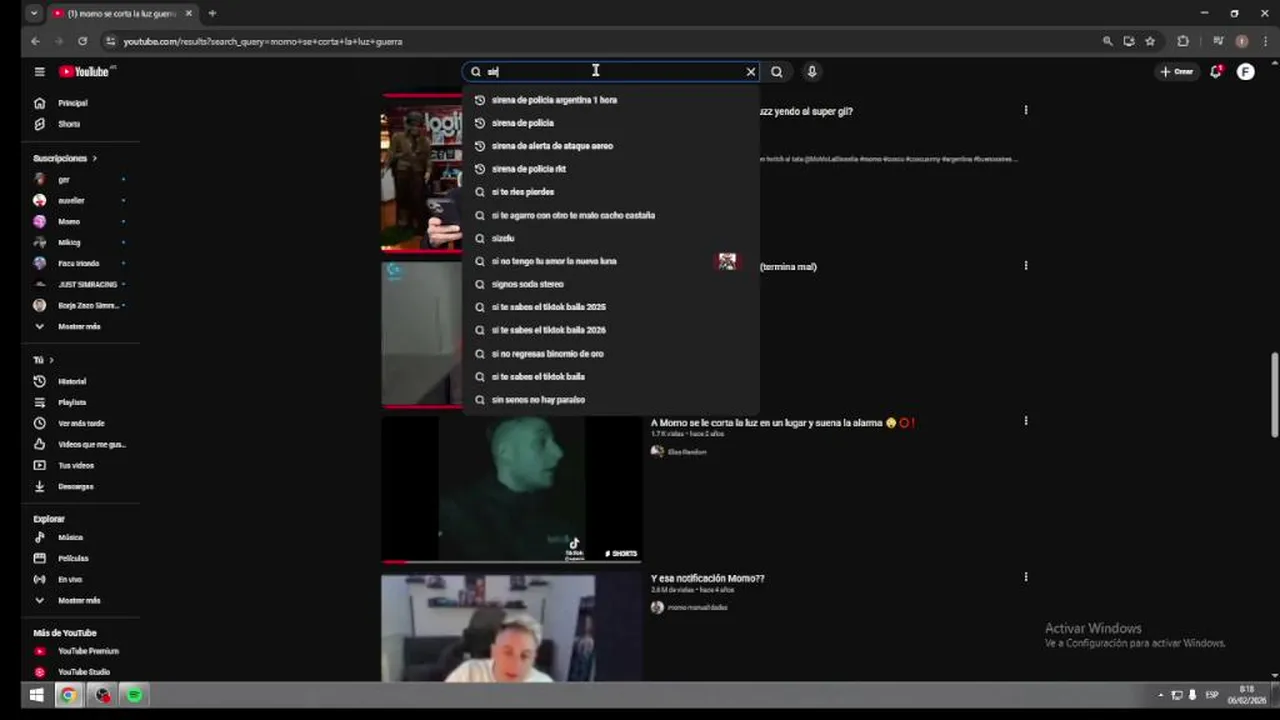Viewport: 1280px width, 720px height.
Task: Open the Momo subscription channel
Action: pyautogui.click(x=69, y=222)
